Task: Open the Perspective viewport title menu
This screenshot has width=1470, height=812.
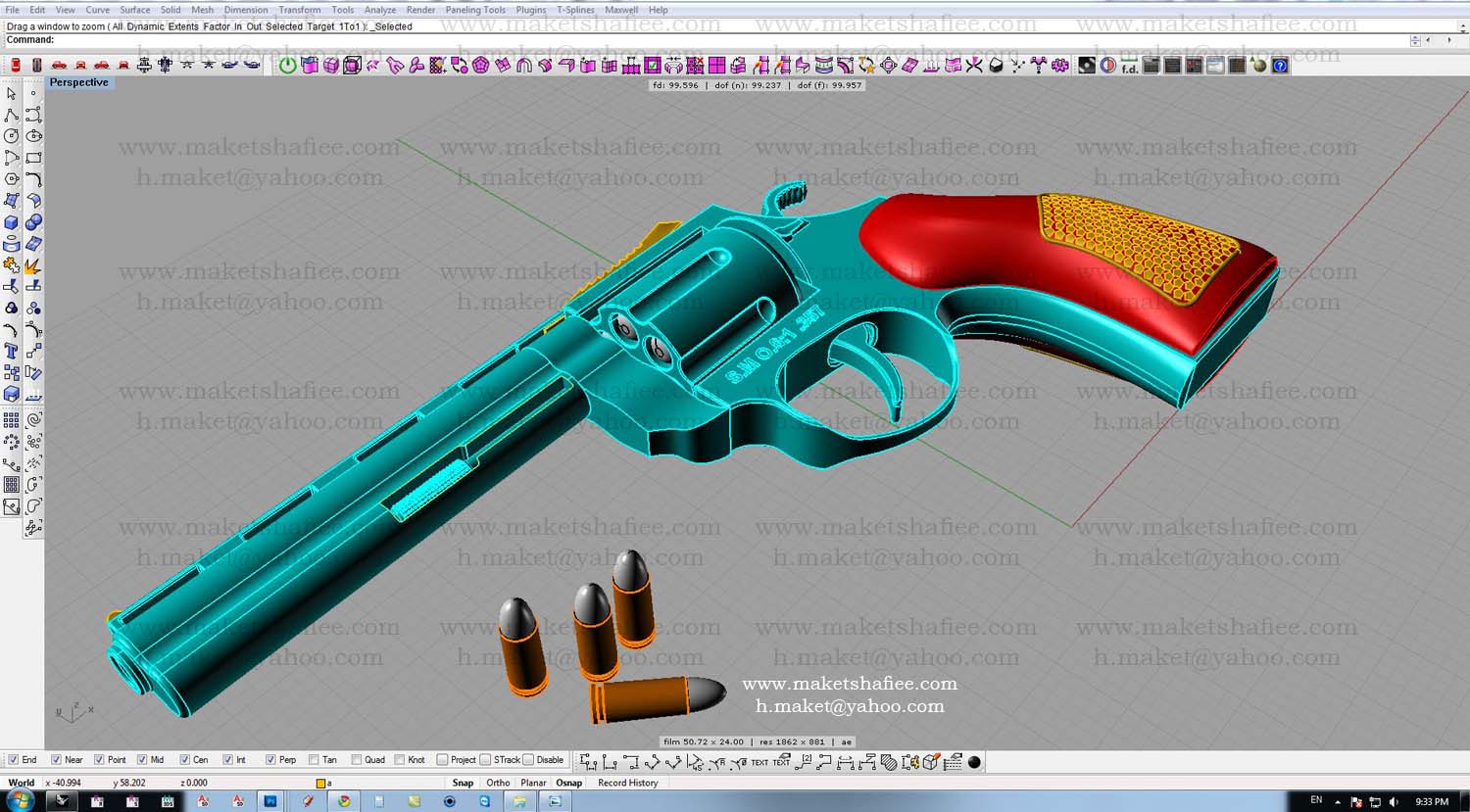Action: (x=79, y=83)
